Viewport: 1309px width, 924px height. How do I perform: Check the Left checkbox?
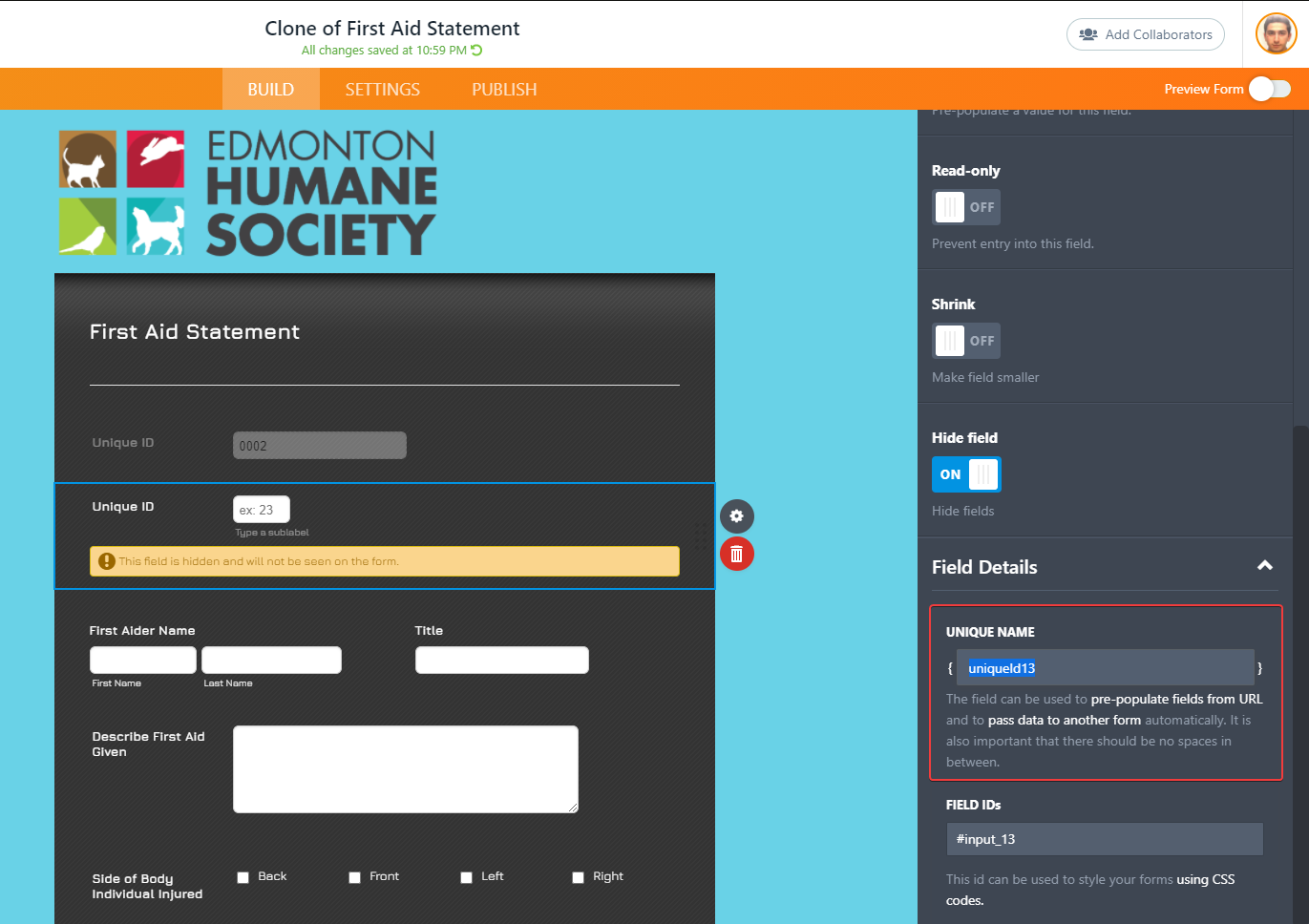(x=466, y=877)
